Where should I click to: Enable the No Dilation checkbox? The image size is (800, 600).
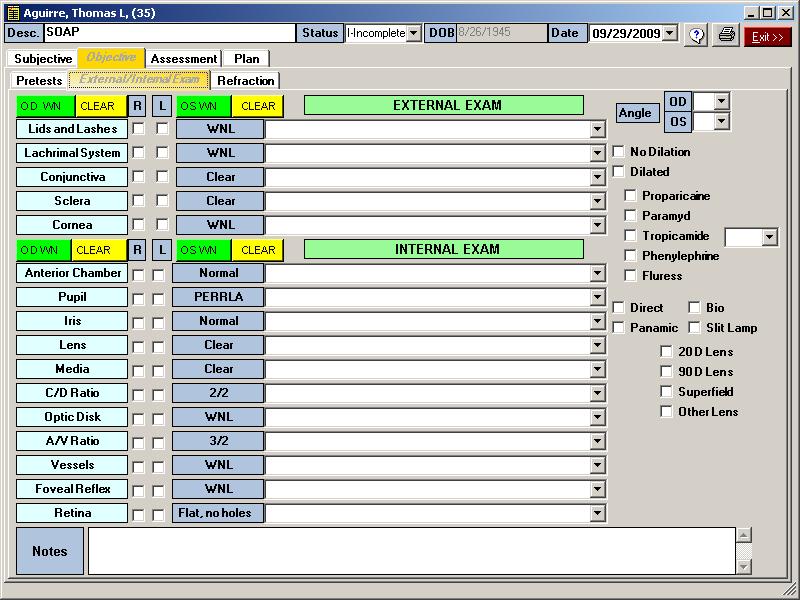[x=620, y=152]
